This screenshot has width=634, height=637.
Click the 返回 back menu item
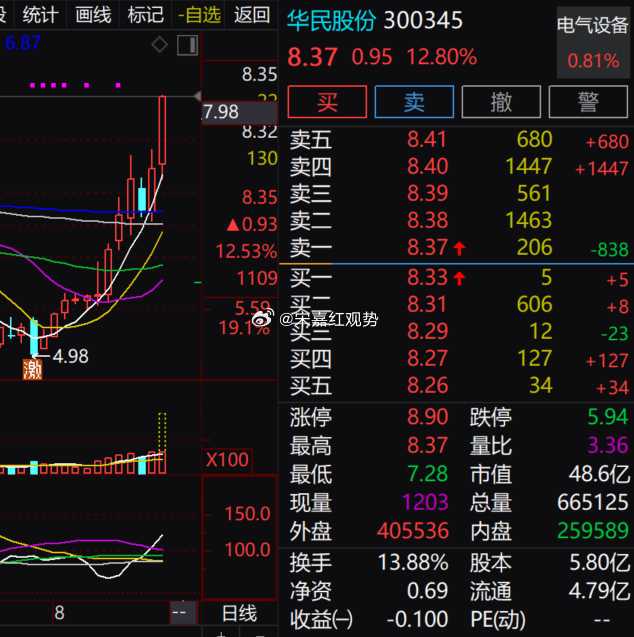252,15
